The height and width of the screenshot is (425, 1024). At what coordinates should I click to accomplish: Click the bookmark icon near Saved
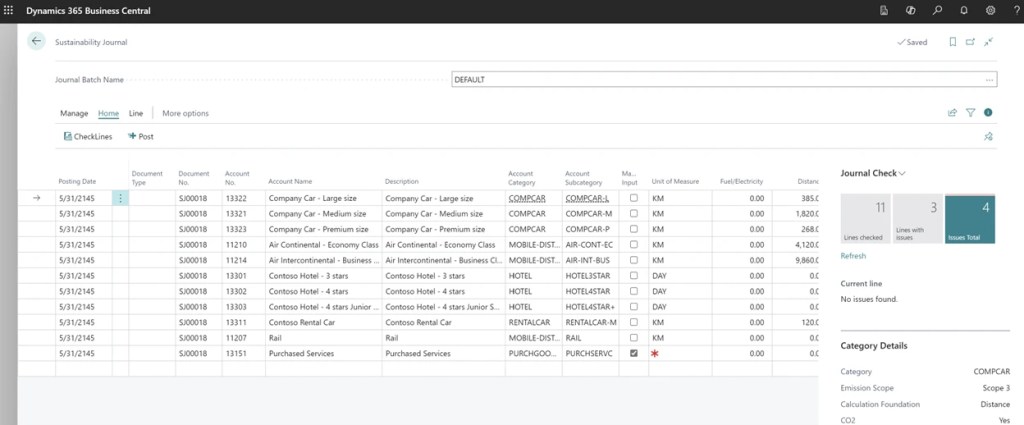point(952,42)
